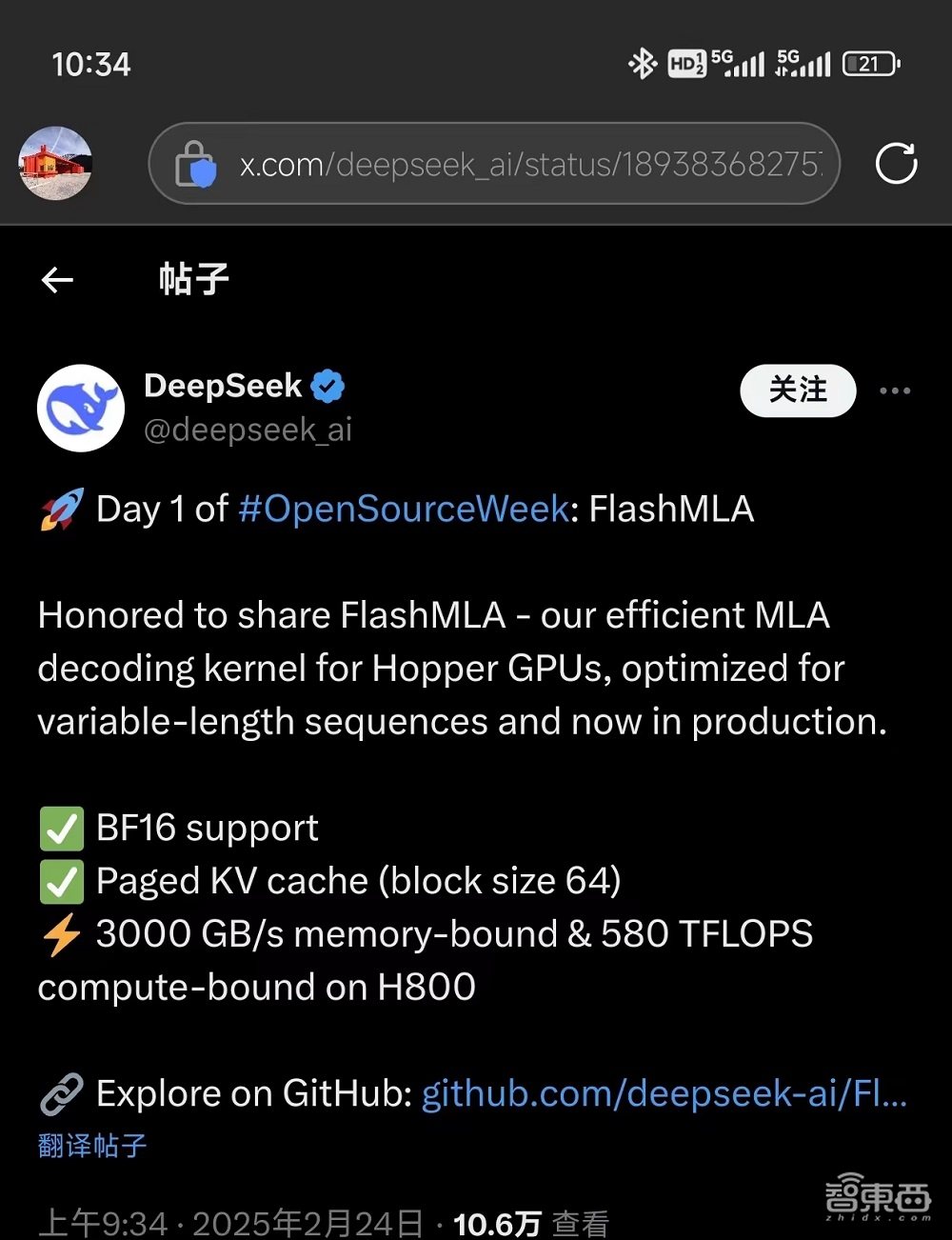Translate the post via 翻译帖子
Image resolution: width=952 pixels, height=1240 pixels.
[90, 1146]
